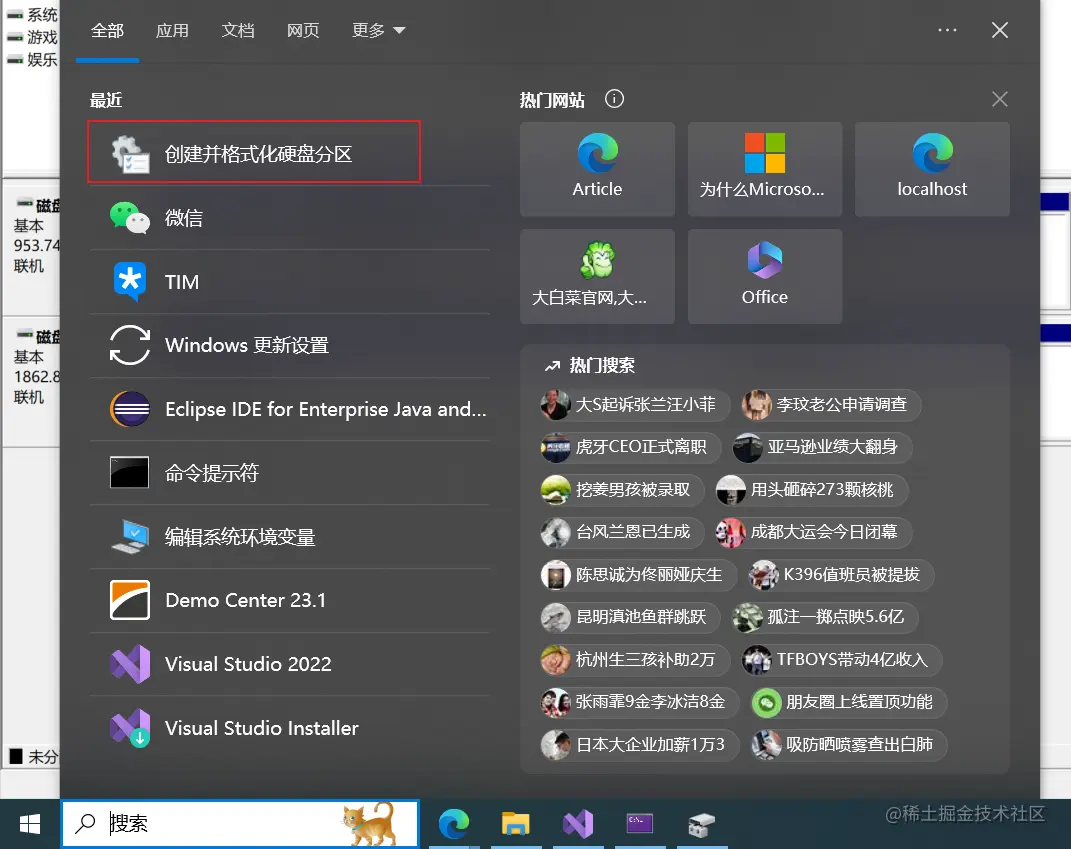Open trending topic 台风兰恩已生成
1071x849 pixels.
pos(621,532)
